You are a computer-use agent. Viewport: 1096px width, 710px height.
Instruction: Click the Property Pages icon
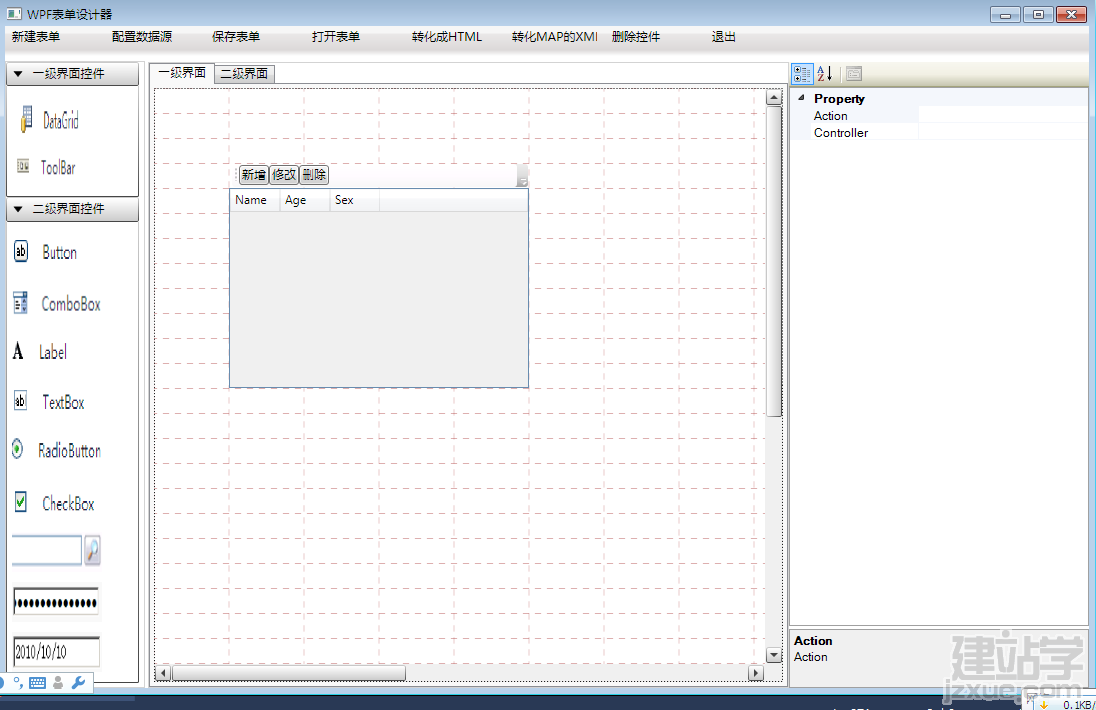[x=853, y=73]
